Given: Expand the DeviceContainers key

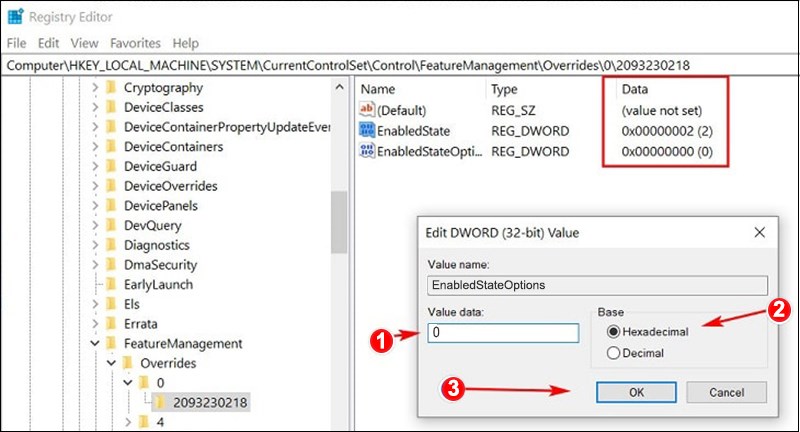Looking at the screenshot, I should [x=95, y=147].
